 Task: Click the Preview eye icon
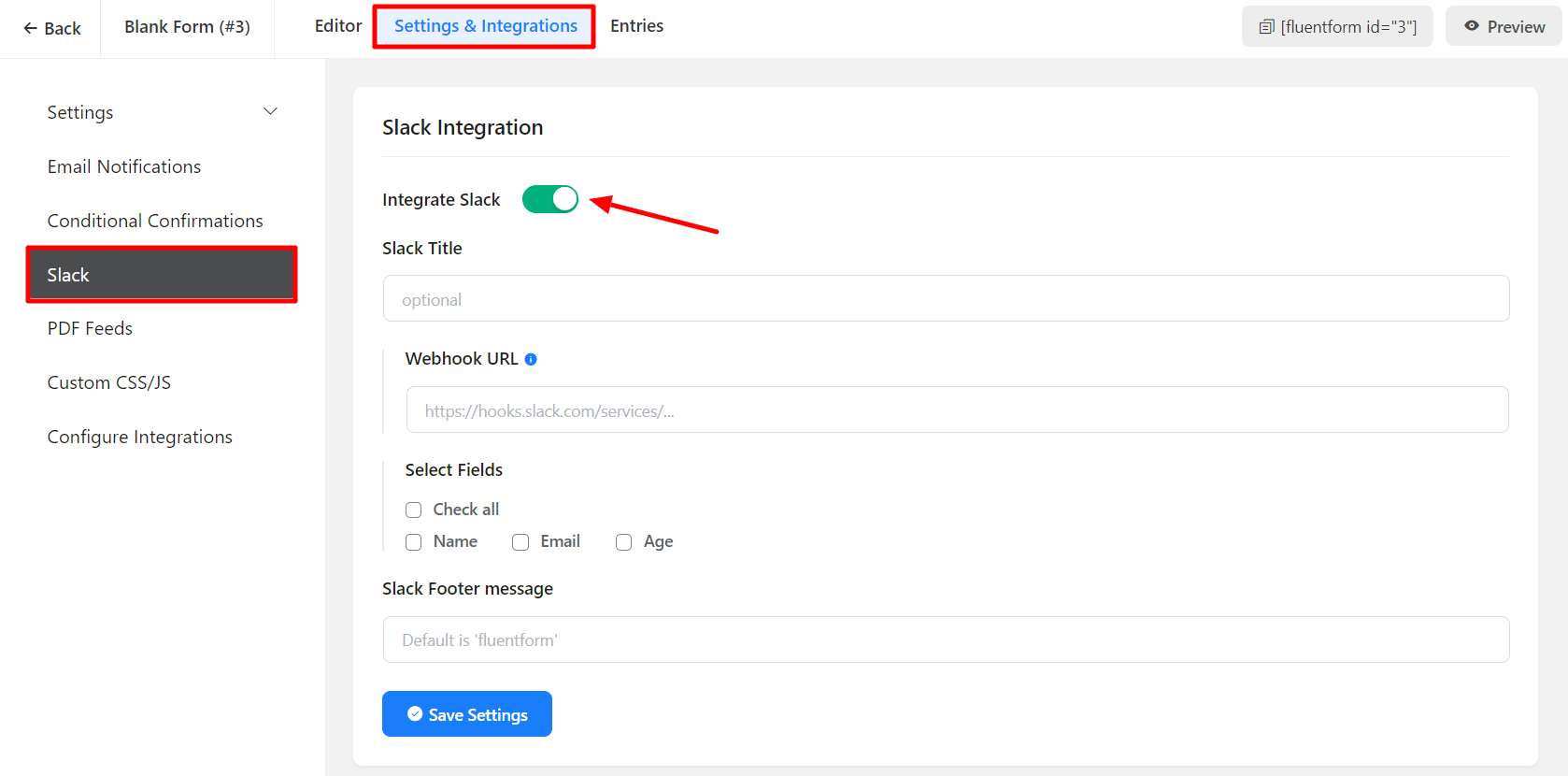pos(1471,26)
